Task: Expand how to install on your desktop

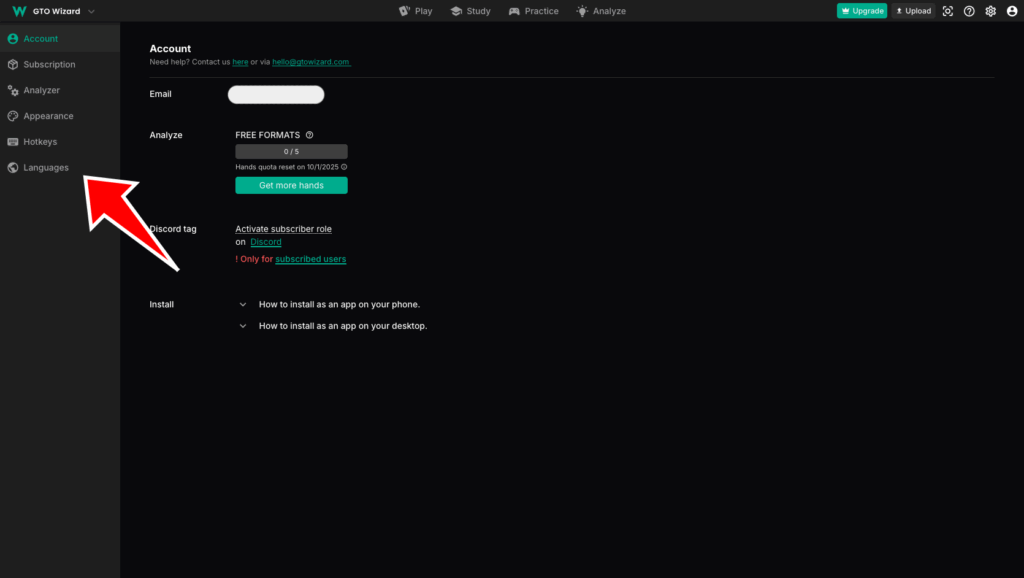Action: [x=243, y=326]
